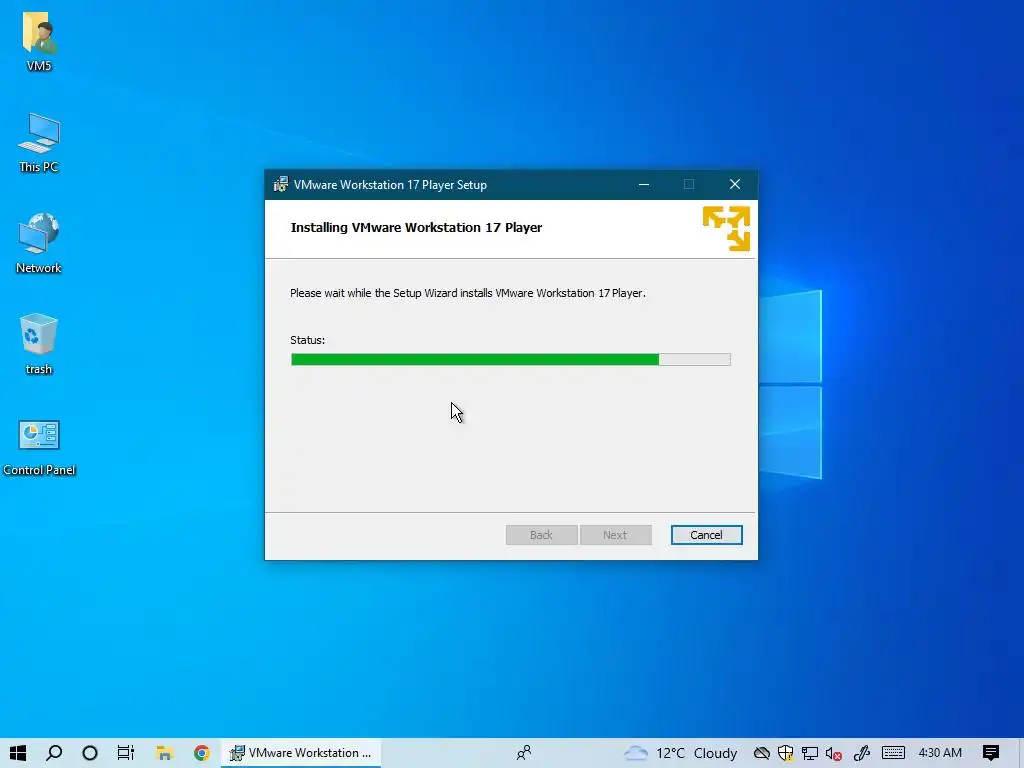Click the OneDrive cloud tray icon
Viewport: 1024px width, 768px height.
click(x=761, y=753)
